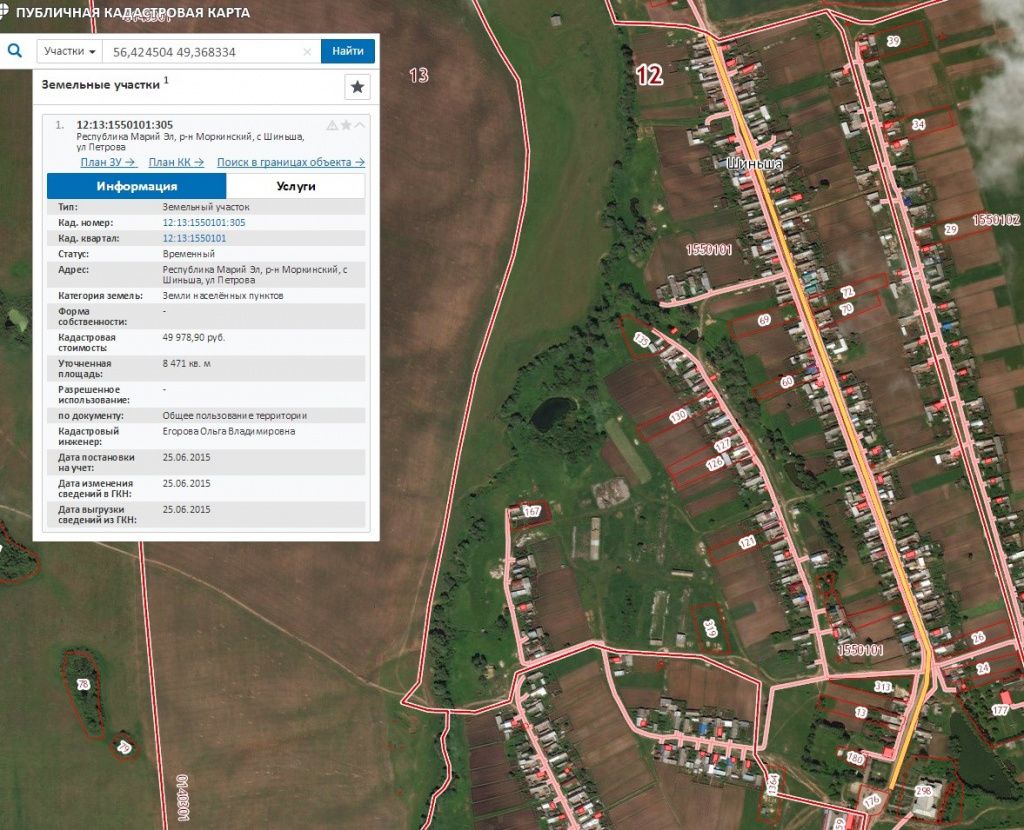Viewport: 1024px width, 830px height.
Task: Open the План ЗУ link
Action: 108,162
